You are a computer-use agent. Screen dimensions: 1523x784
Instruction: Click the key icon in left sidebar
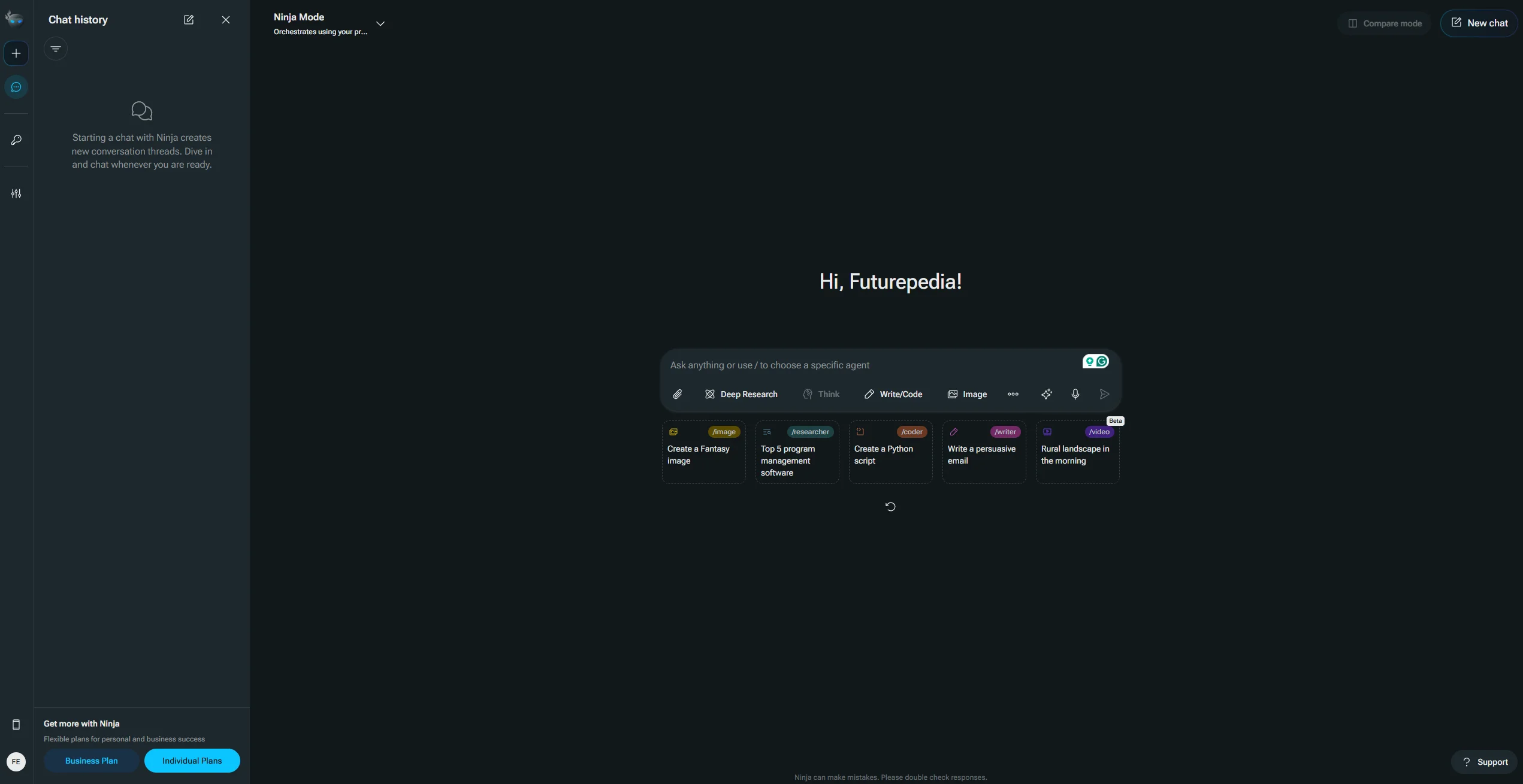click(x=16, y=140)
